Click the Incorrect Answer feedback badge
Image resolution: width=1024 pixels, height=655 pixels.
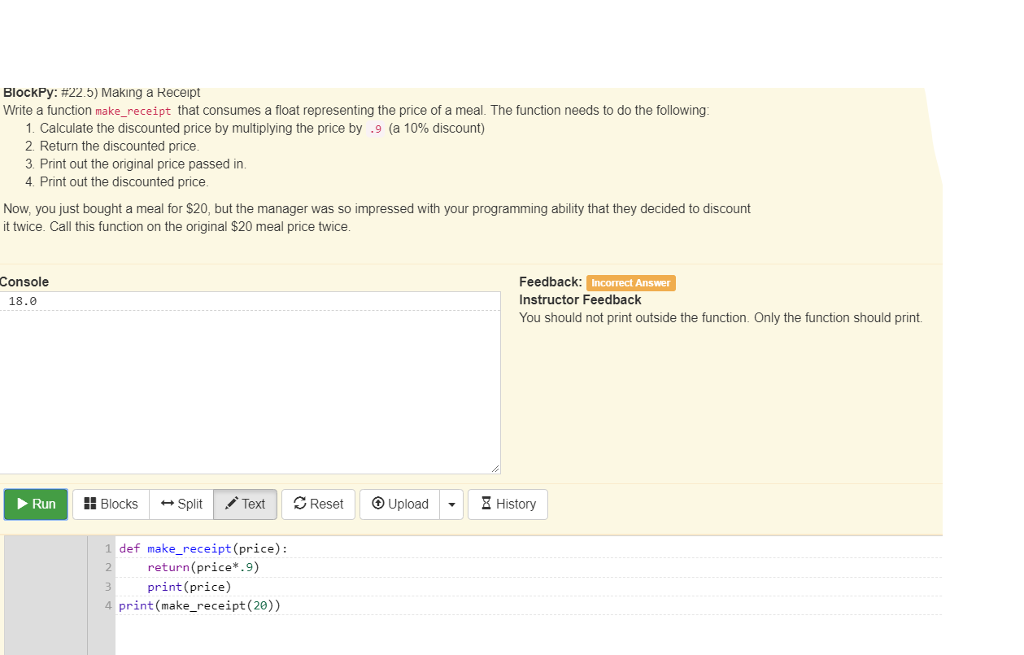pos(631,282)
